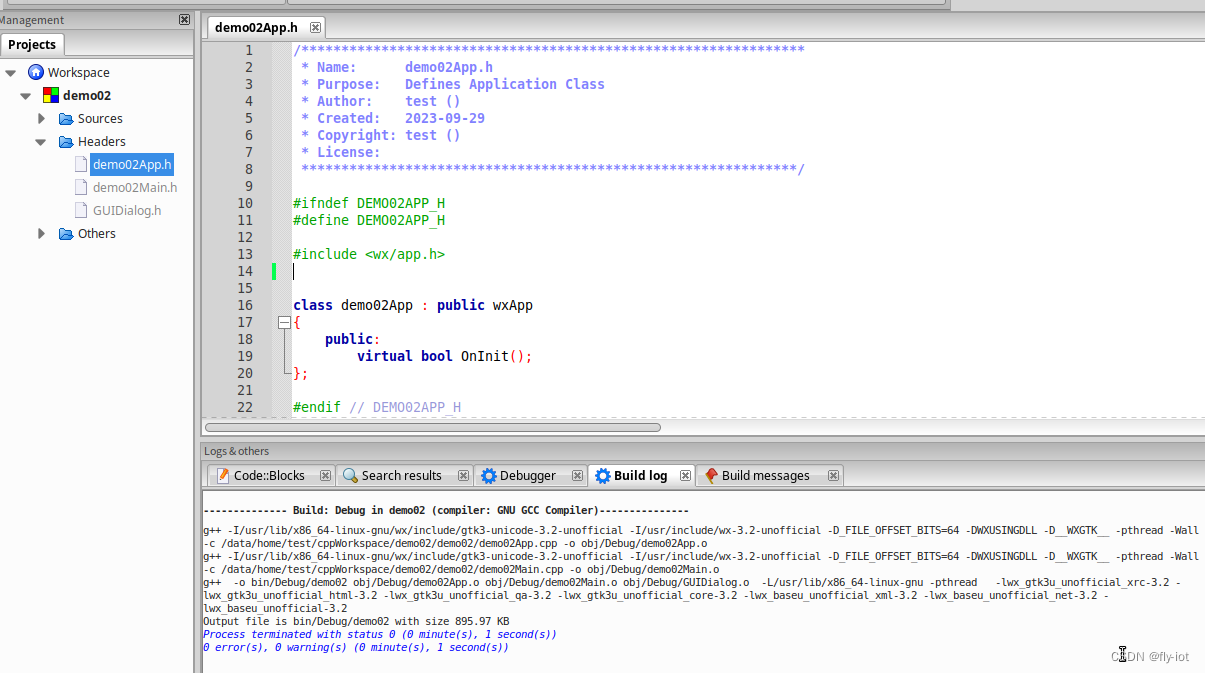The image size is (1205, 673).
Task: Click the Build log gear icon
Action: pyautogui.click(x=602, y=475)
